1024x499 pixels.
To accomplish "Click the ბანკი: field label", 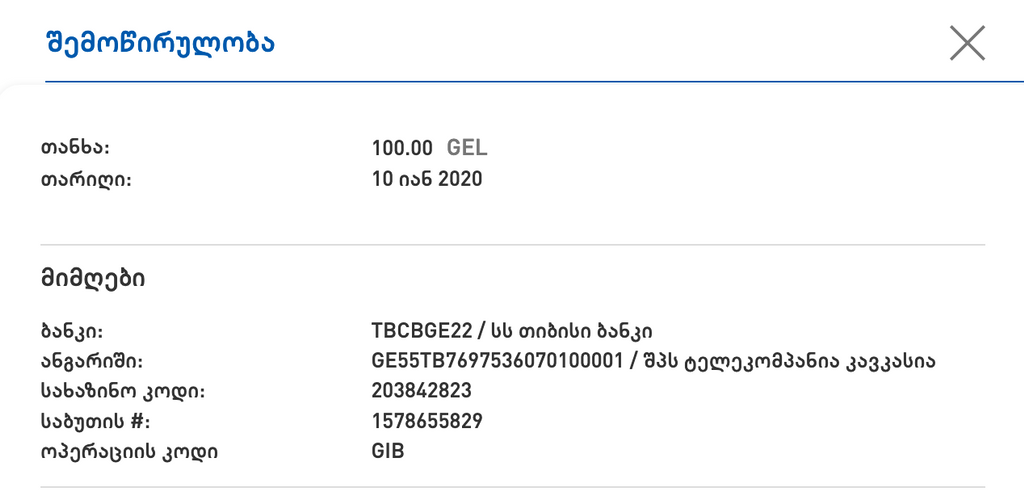I will point(72,331).
